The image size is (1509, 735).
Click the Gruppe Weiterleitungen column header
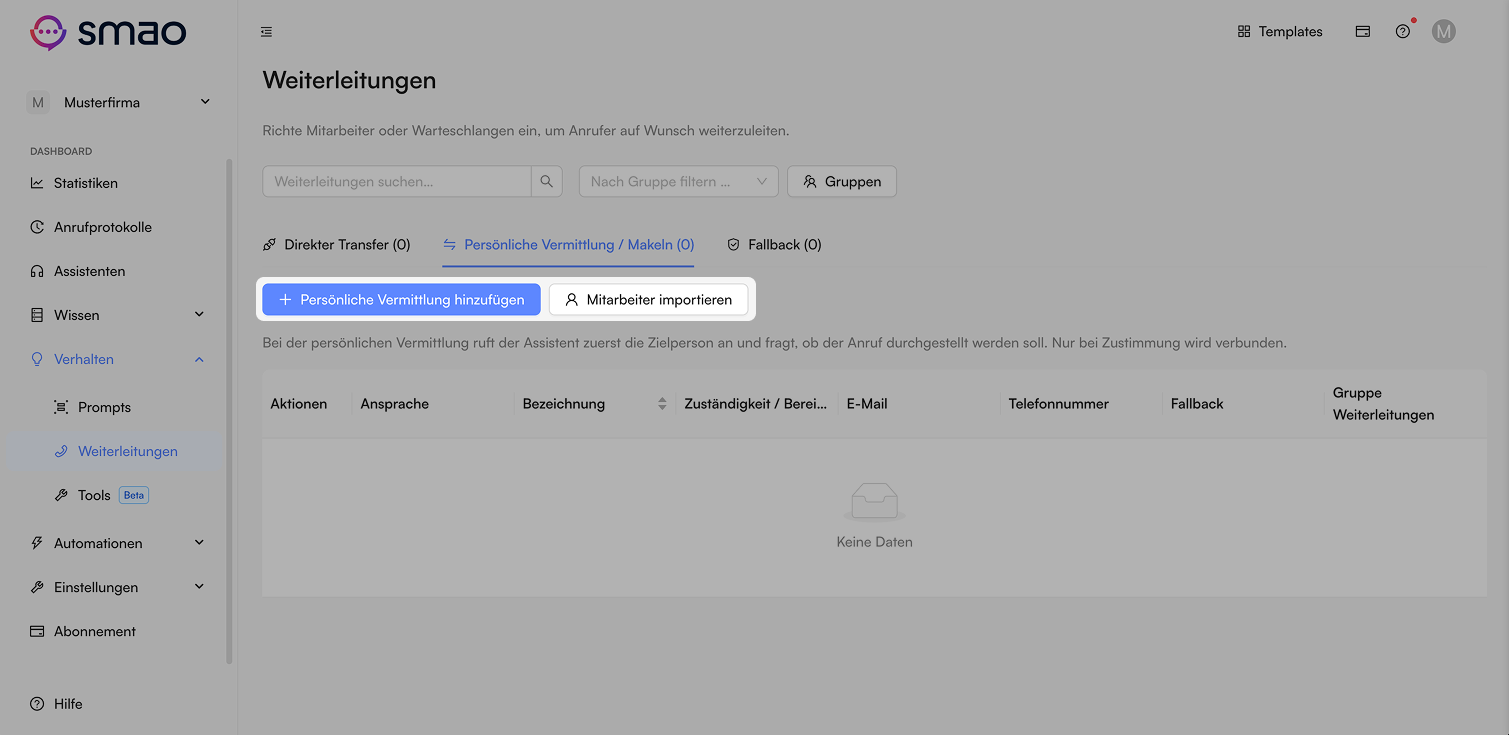click(1383, 404)
